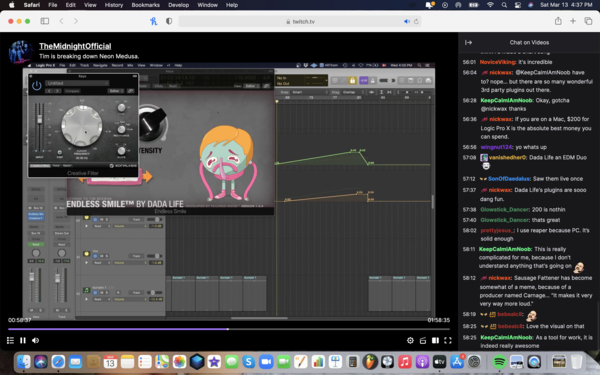Click nickwax username in Sausage Fattener message

[x=500, y=278]
